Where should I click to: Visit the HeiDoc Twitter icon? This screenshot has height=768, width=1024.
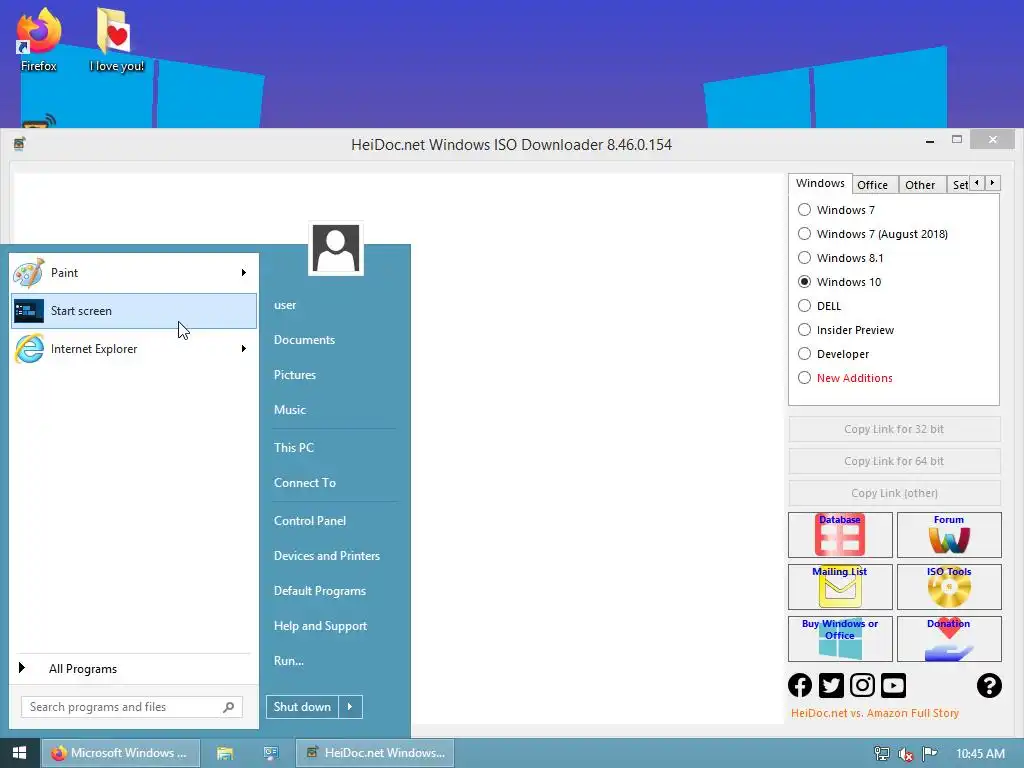click(x=831, y=685)
